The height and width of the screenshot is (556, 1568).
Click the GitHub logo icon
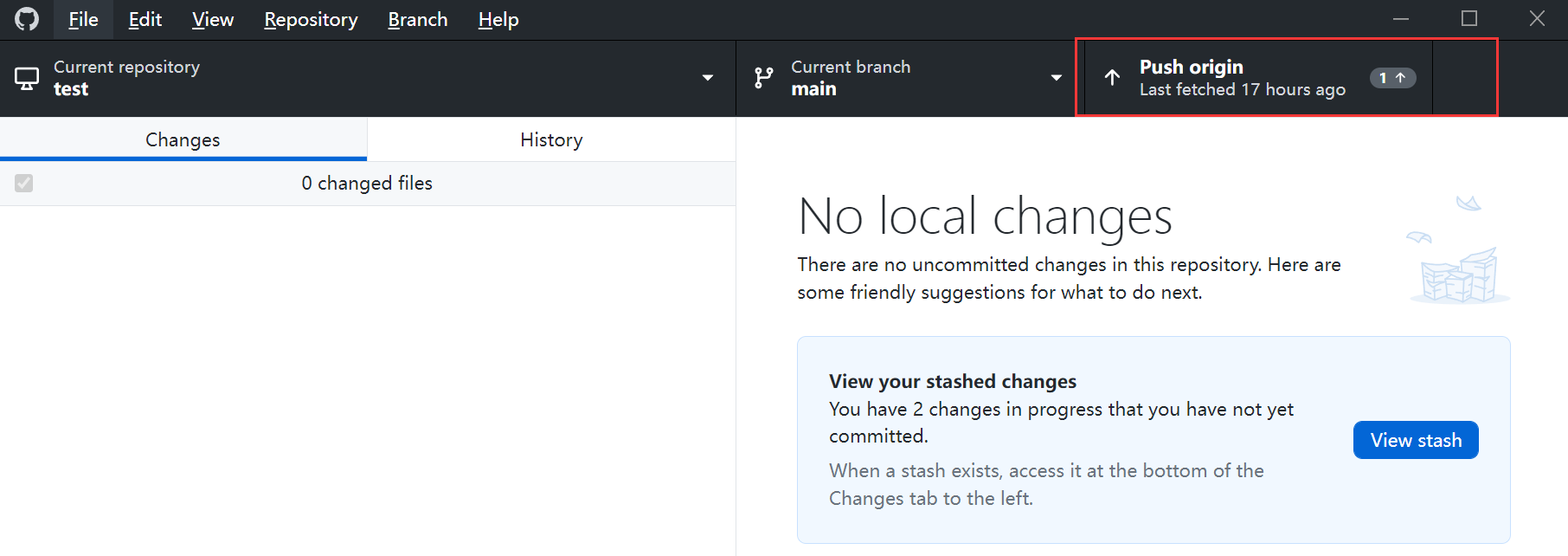(x=27, y=19)
